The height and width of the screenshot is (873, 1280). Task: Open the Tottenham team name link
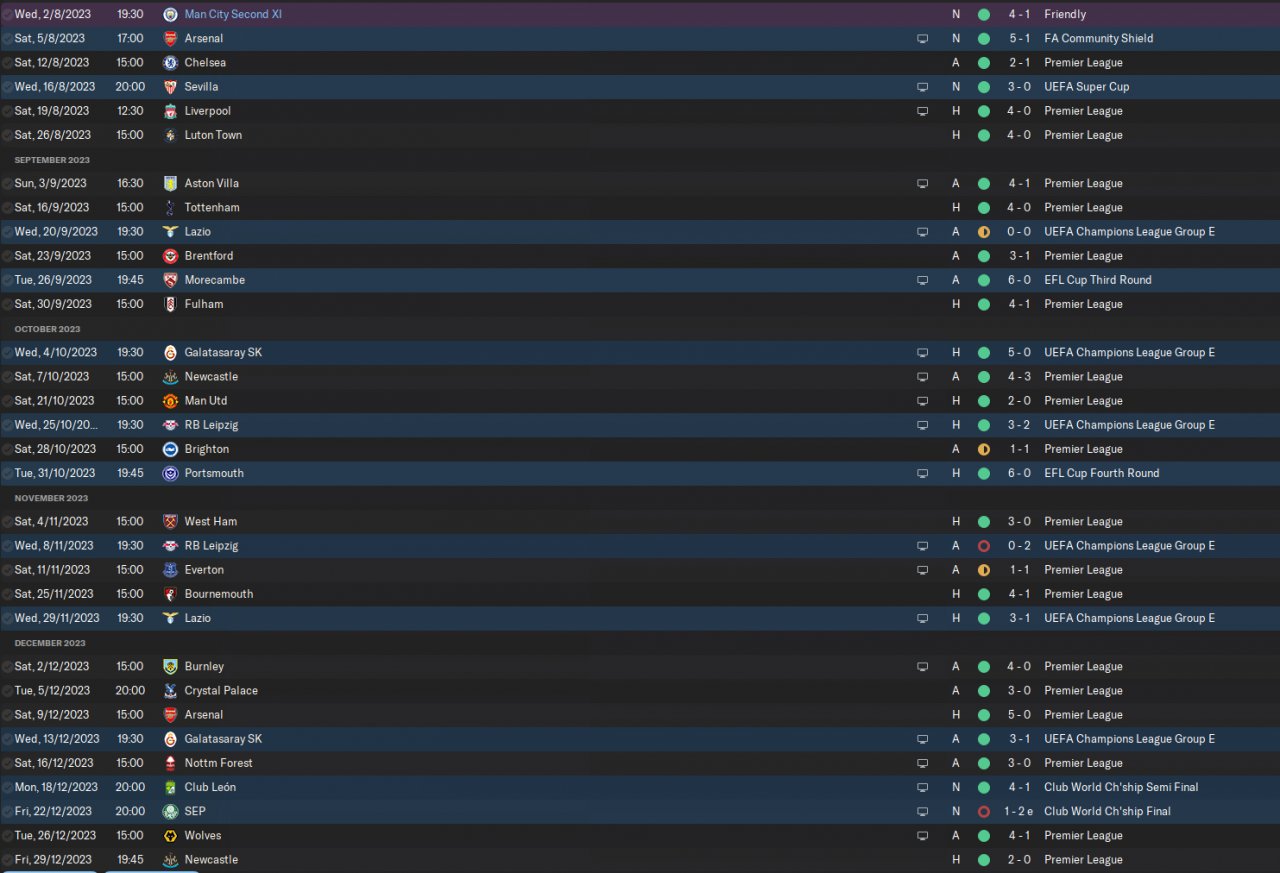tap(212, 207)
